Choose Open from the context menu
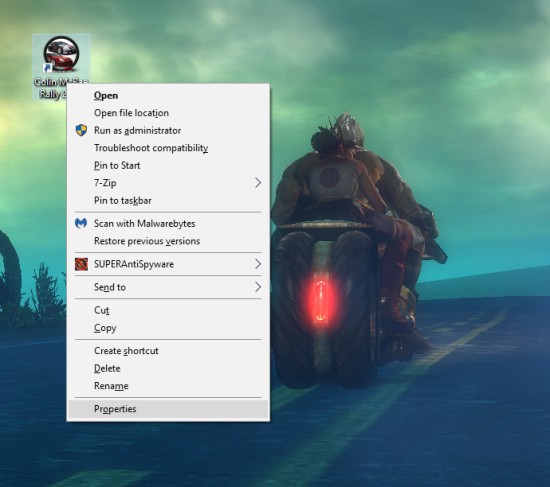The height and width of the screenshot is (487, 550). 168,95
